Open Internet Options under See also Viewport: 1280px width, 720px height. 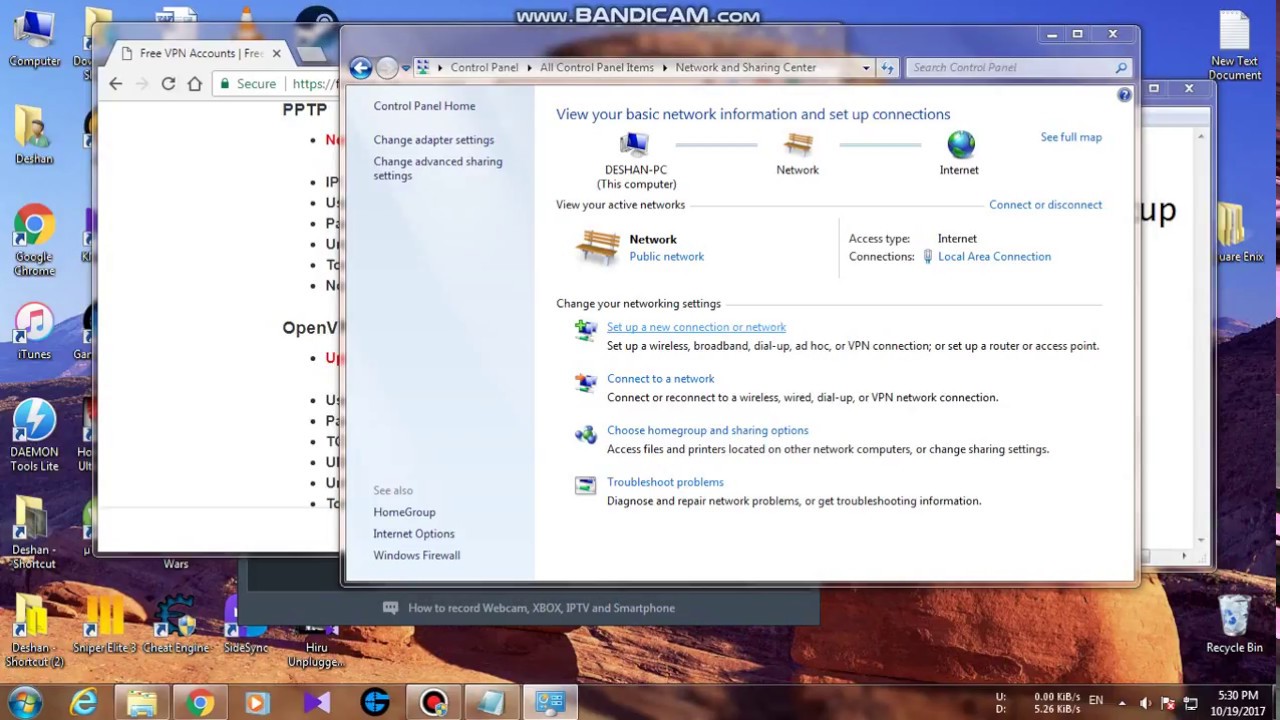click(414, 534)
